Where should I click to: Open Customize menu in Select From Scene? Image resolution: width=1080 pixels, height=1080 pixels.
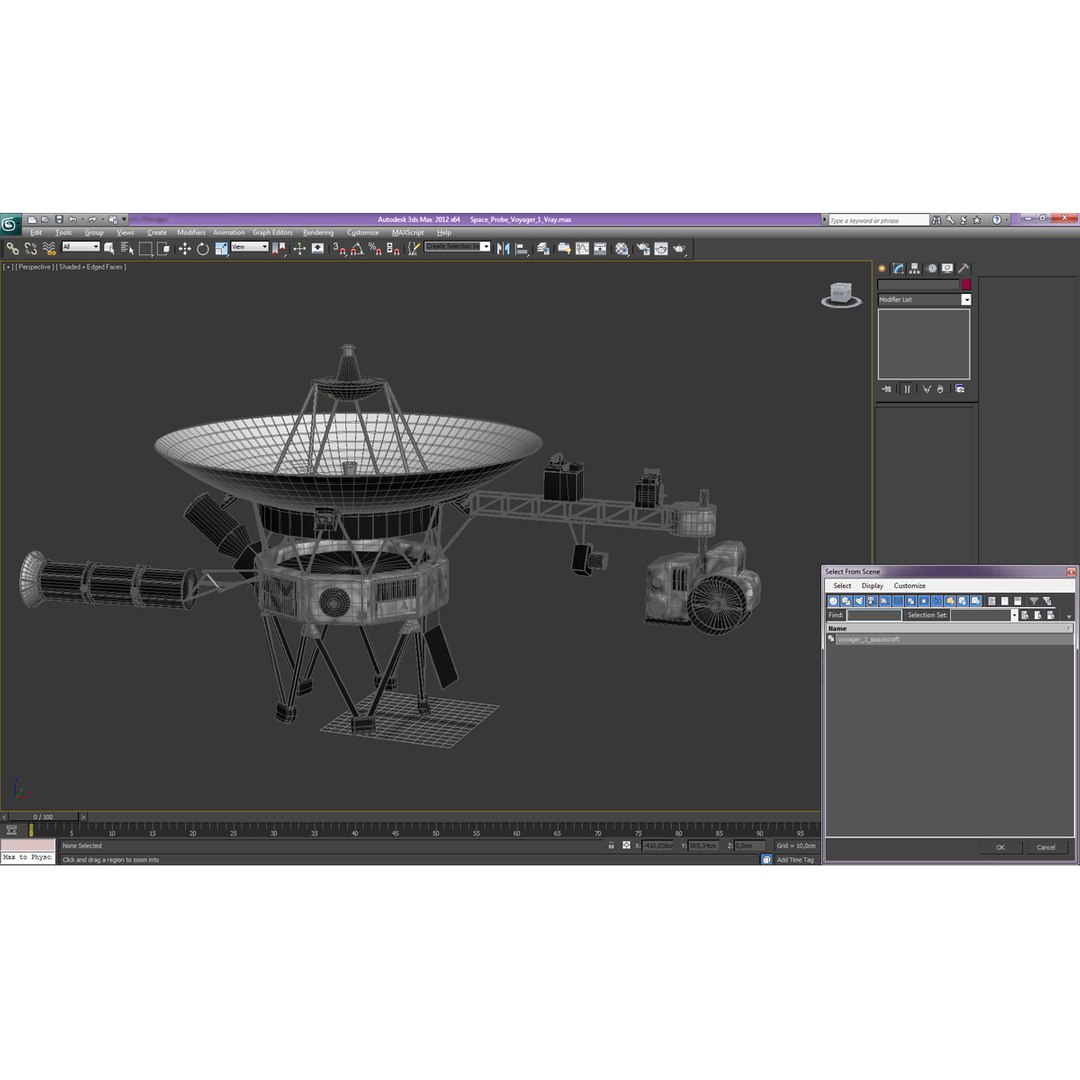[909, 585]
